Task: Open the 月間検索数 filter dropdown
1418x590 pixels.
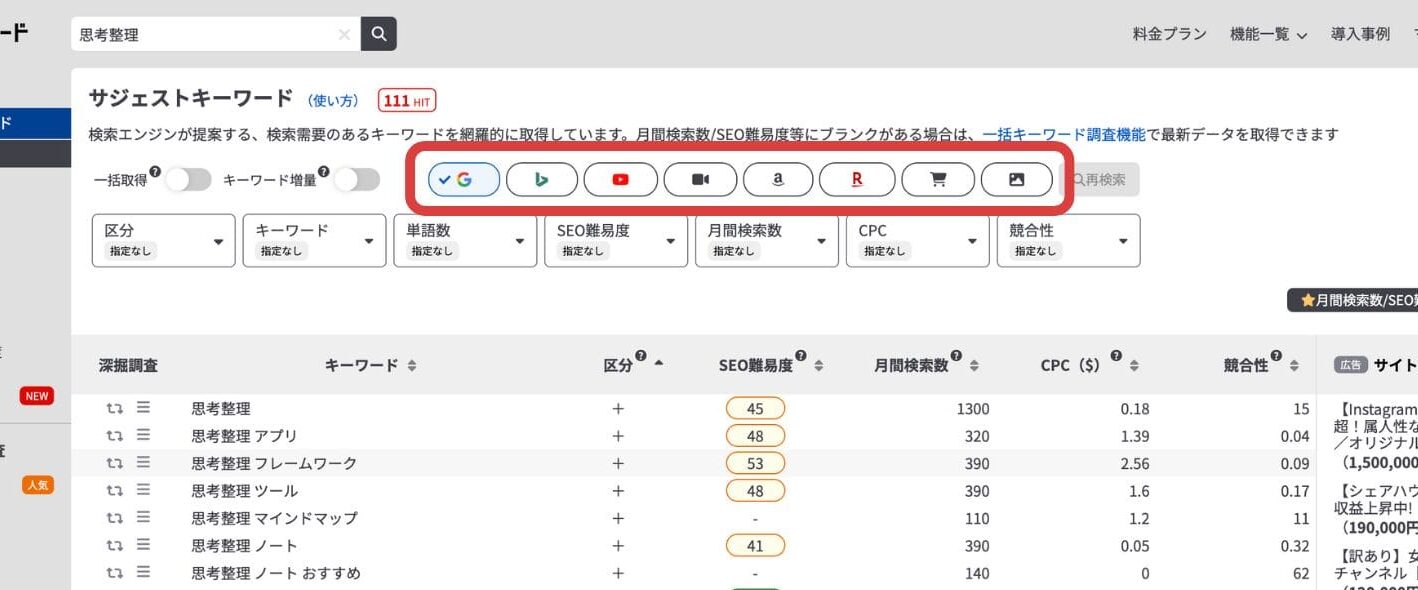Action: click(767, 240)
